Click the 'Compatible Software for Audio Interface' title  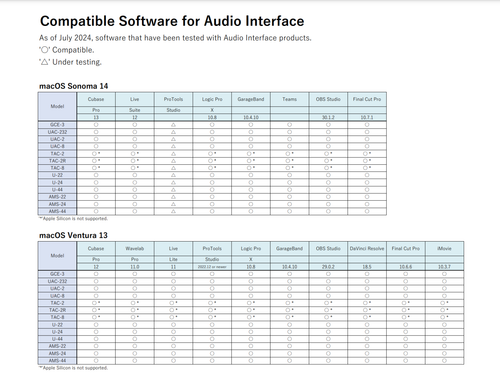[x=172, y=21]
